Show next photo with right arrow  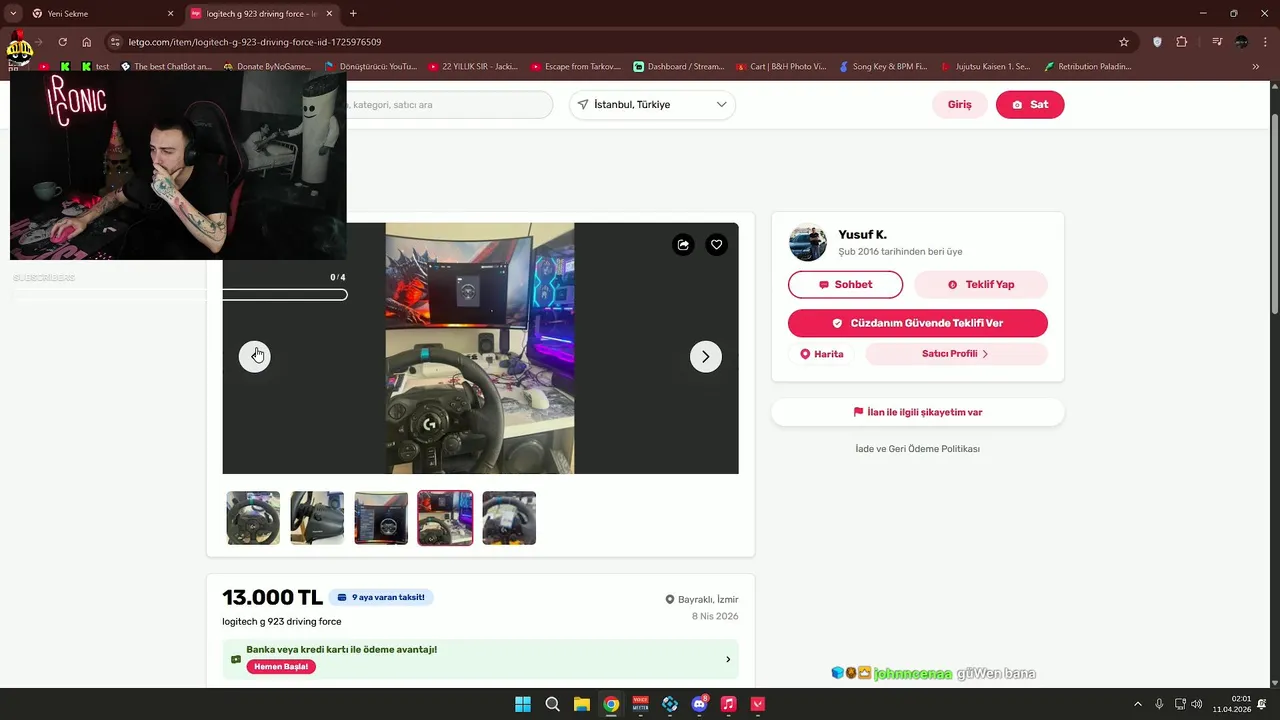coord(705,356)
